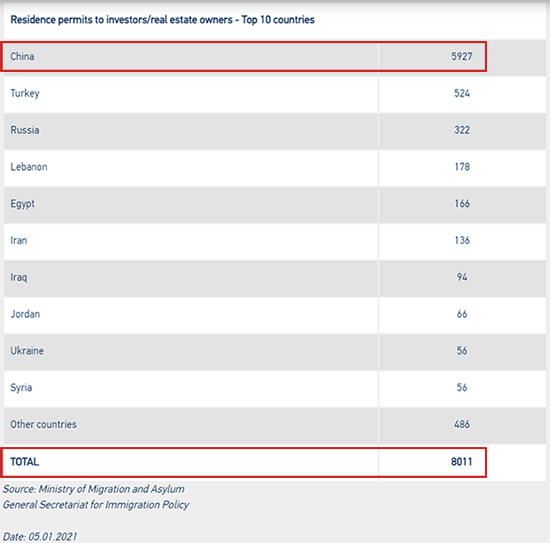550x543 pixels.
Task: Select the Syria row label
Action: 21,388
